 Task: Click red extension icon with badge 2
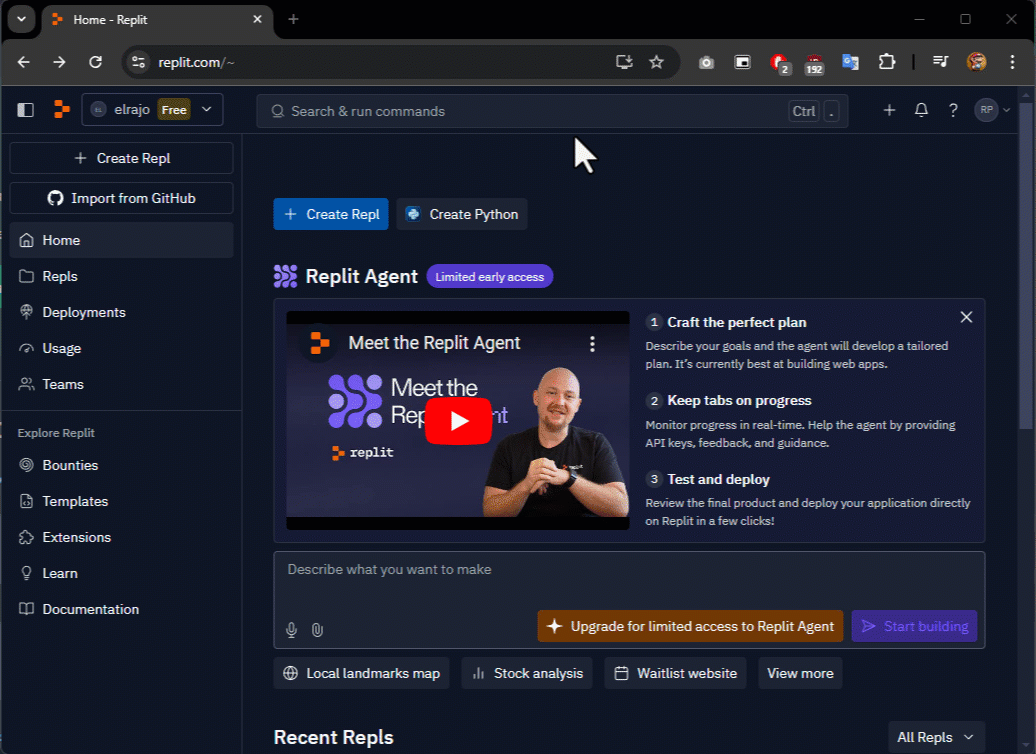[780, 63]
